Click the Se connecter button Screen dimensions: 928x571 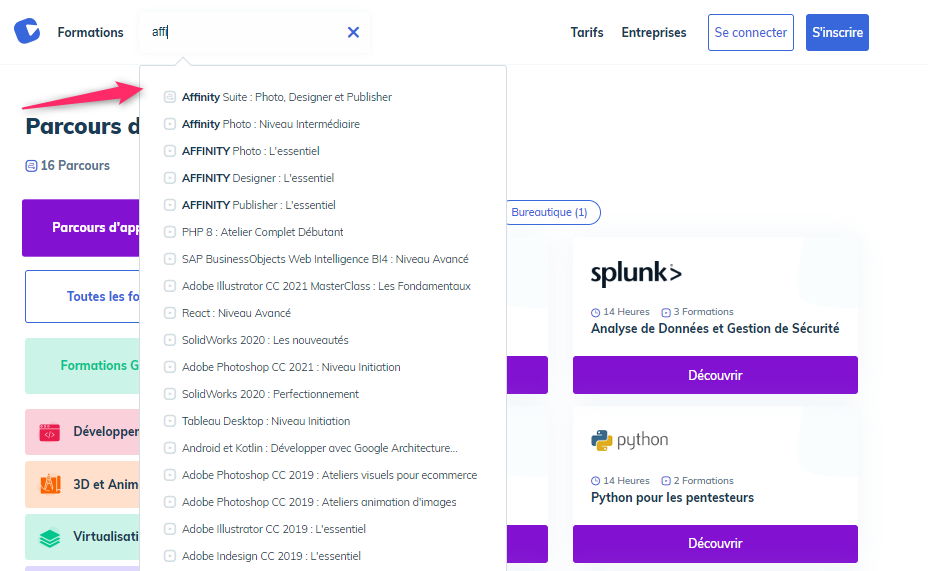click(x=750, y=33)
